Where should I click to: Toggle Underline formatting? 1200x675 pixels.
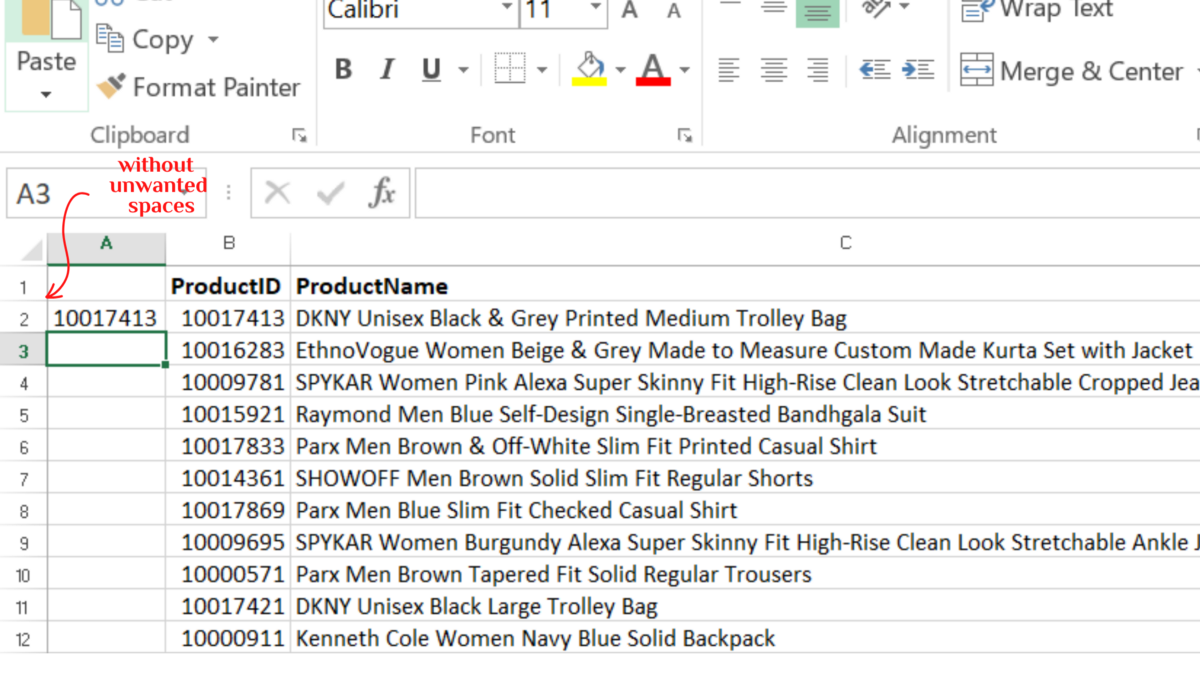click(x=432, y=70)
